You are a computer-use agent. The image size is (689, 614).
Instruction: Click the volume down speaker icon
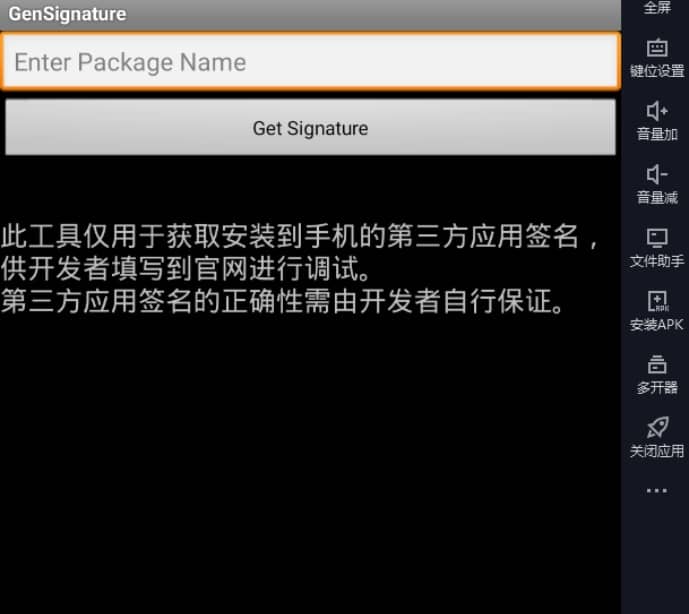point(657,174)
